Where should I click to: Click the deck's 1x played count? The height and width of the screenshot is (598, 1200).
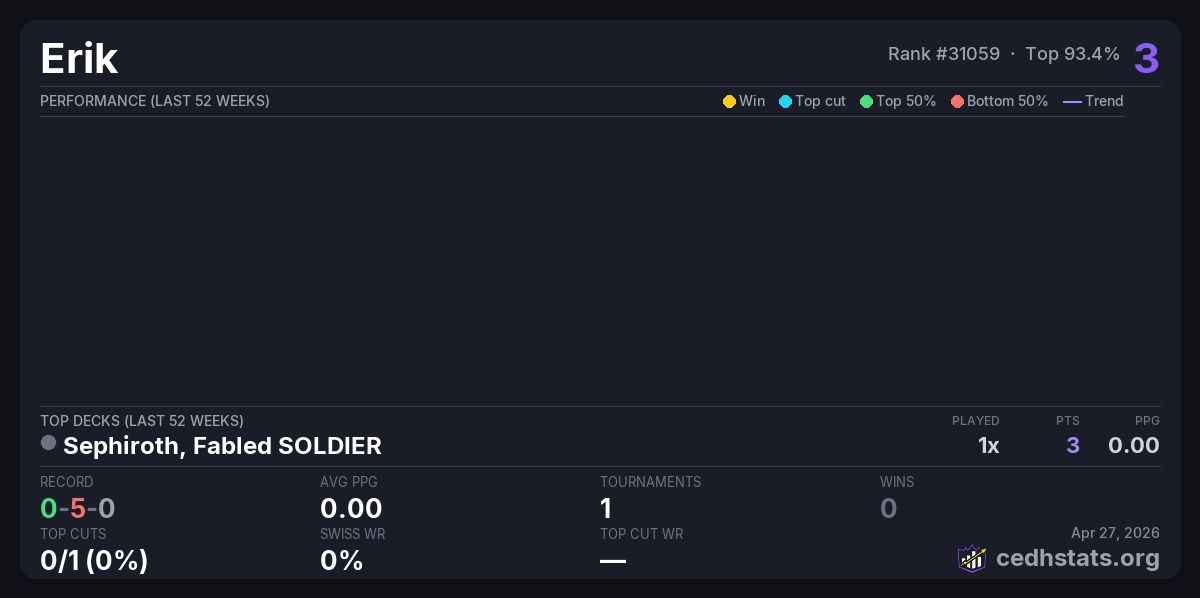(x=988, y=445)
